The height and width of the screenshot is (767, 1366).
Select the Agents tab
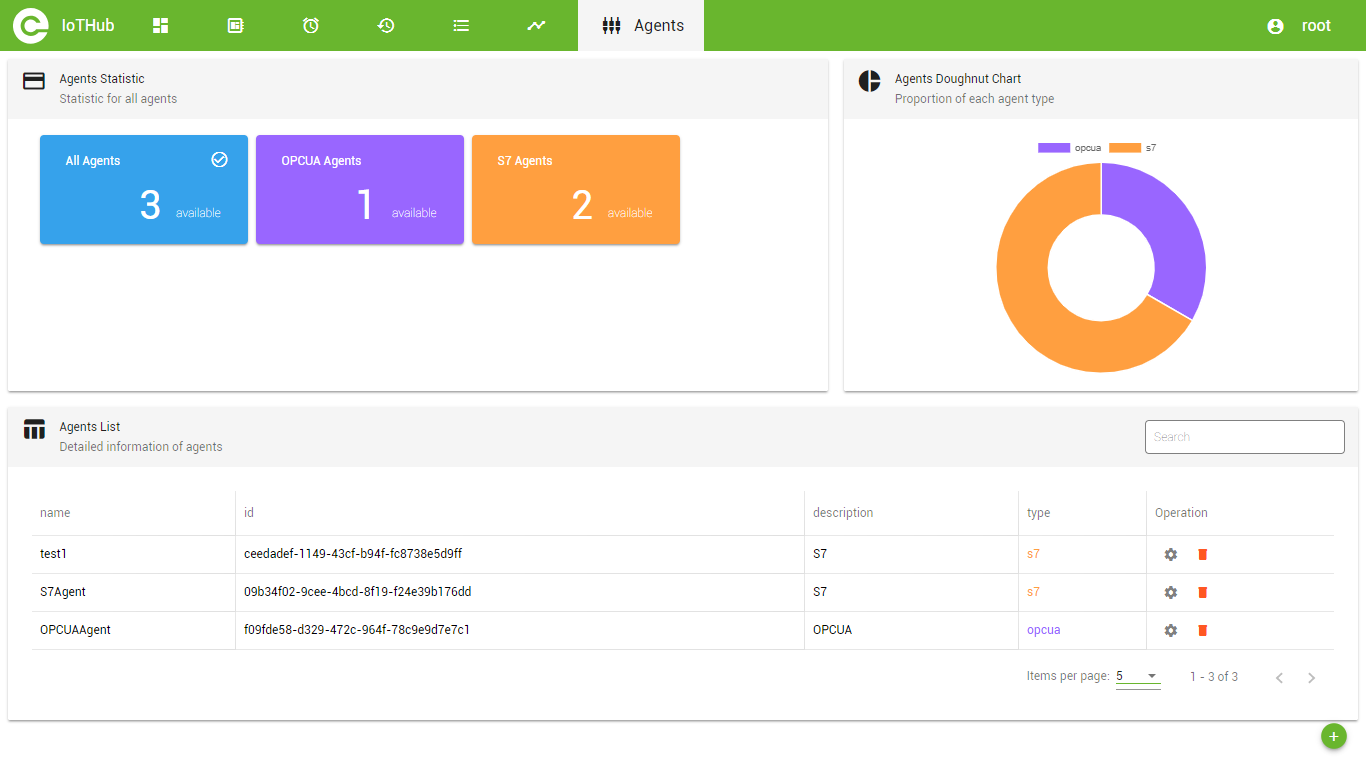[641, 26]
